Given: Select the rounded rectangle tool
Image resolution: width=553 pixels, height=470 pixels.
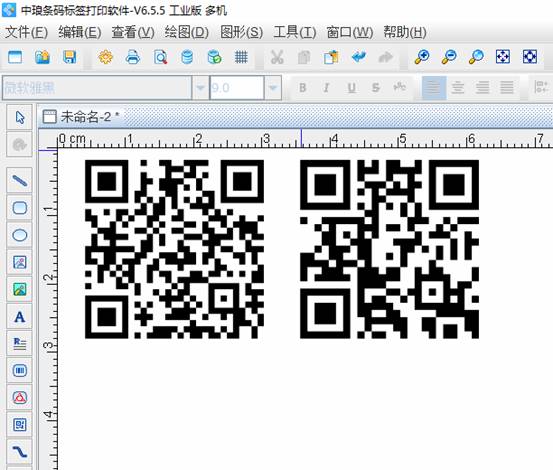Looking at the screenshot, I should (20, 208).
